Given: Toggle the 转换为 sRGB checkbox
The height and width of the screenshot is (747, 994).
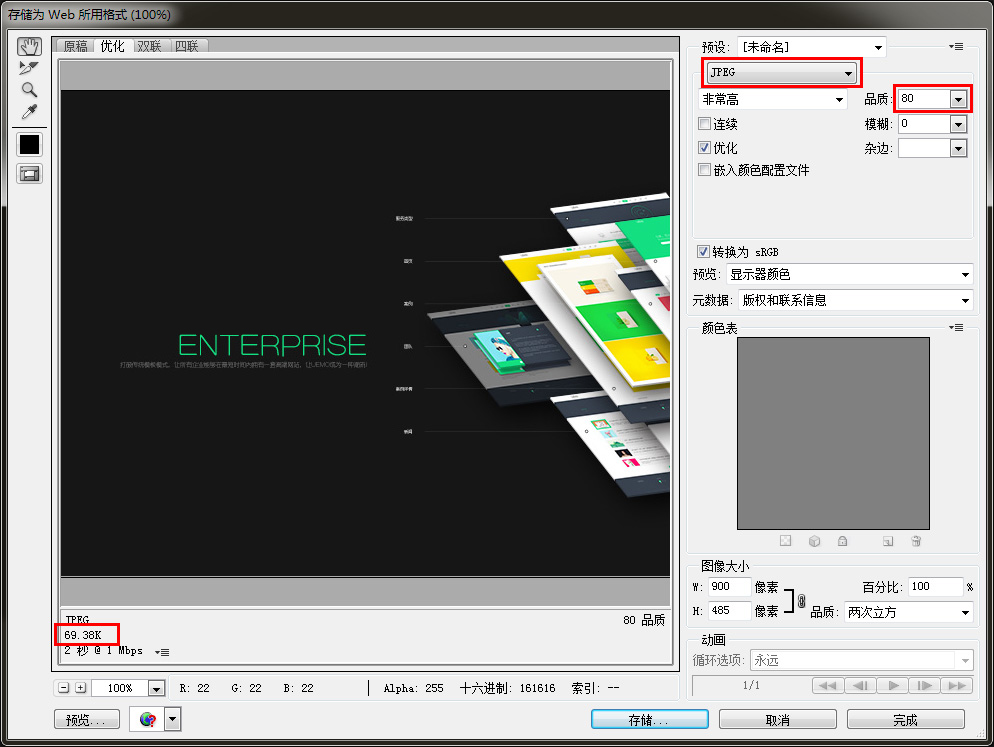Looking at the screenshot, I should tap(704, 252).
